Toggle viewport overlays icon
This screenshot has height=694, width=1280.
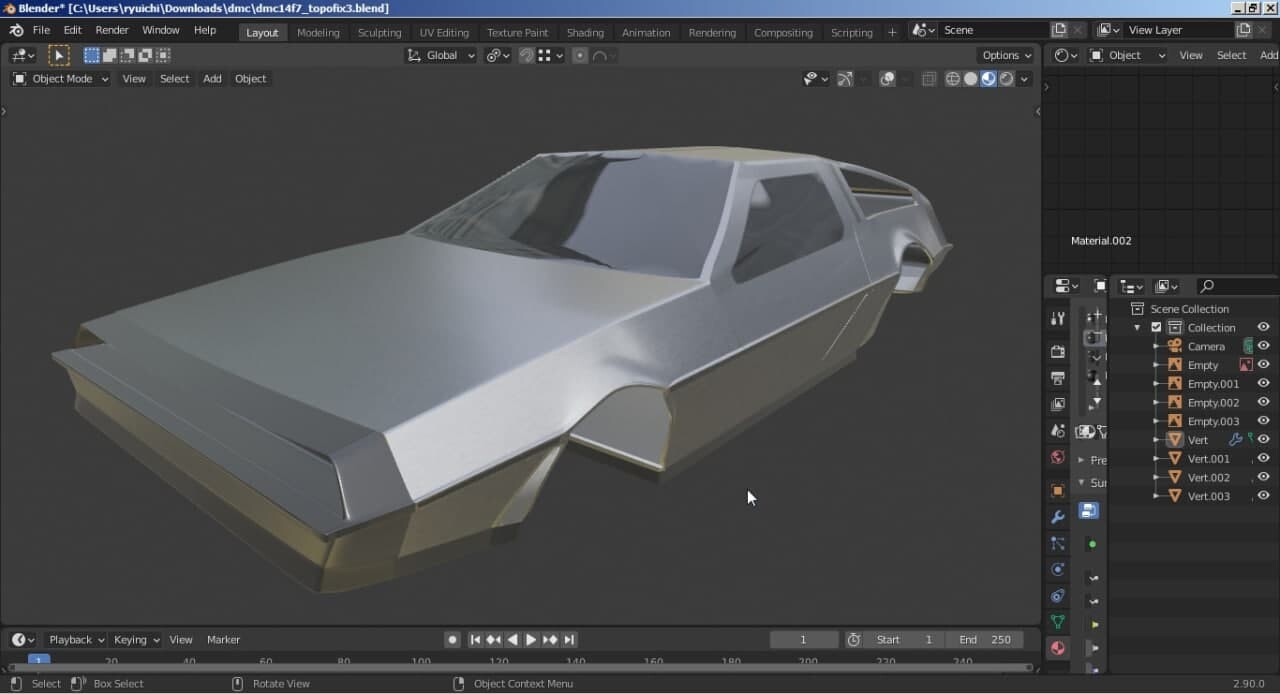[x=887, y=79]
